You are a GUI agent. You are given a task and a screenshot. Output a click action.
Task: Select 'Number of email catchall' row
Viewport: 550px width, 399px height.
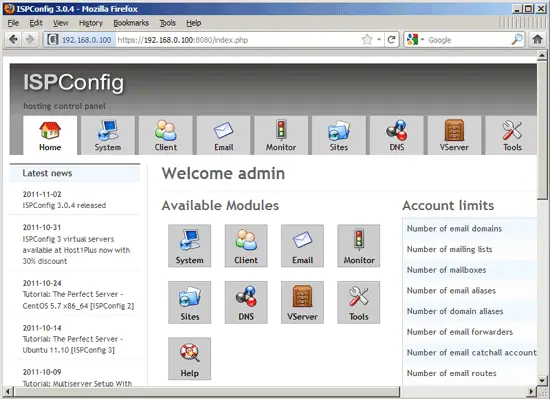point(470,353)
